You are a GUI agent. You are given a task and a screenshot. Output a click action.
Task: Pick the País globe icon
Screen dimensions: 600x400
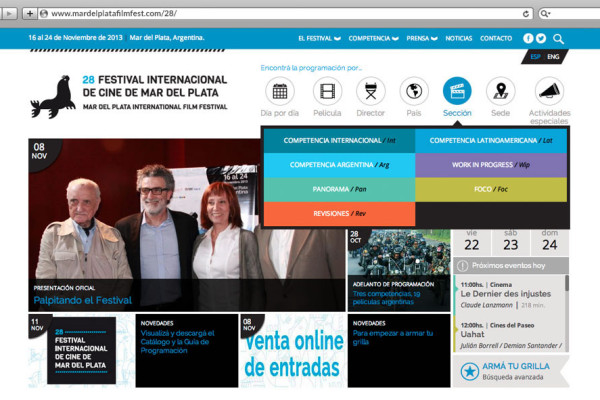[x=414, y=91]
